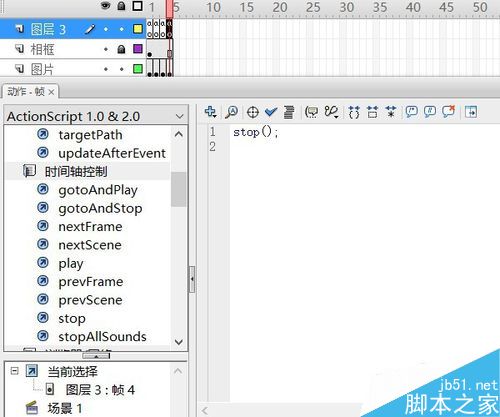The height and width of the screenshot is (417, 500).
Task: Open the Find magnifier tool in script toolbar
Action: pos(231,112)
